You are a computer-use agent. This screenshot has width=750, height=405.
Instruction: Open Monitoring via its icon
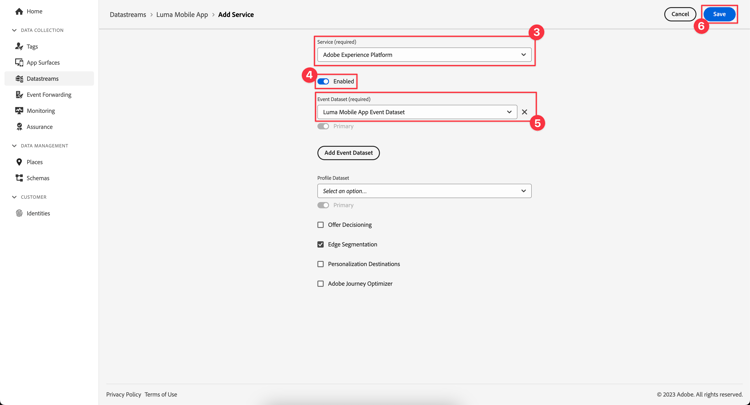pos(19,111)
